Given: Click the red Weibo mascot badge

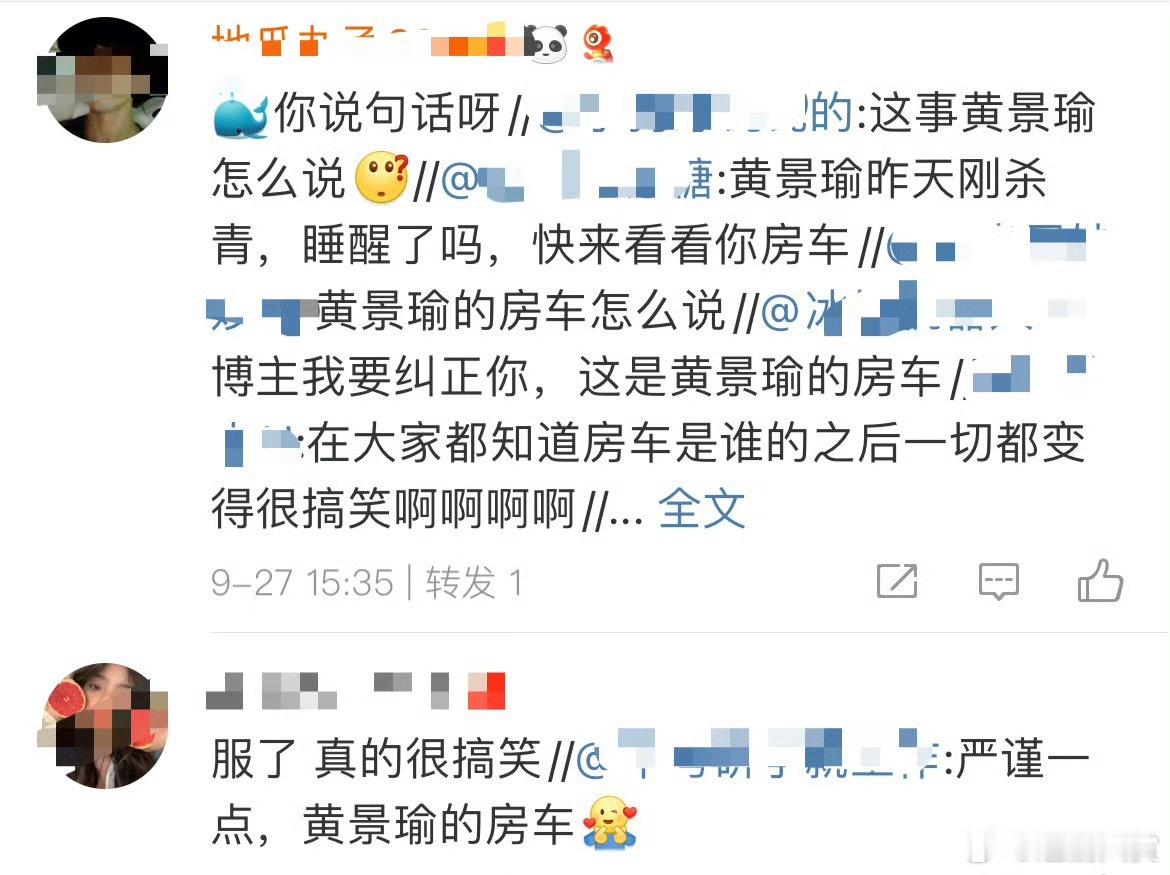Looking at the screenshot, I should [598, 43].
